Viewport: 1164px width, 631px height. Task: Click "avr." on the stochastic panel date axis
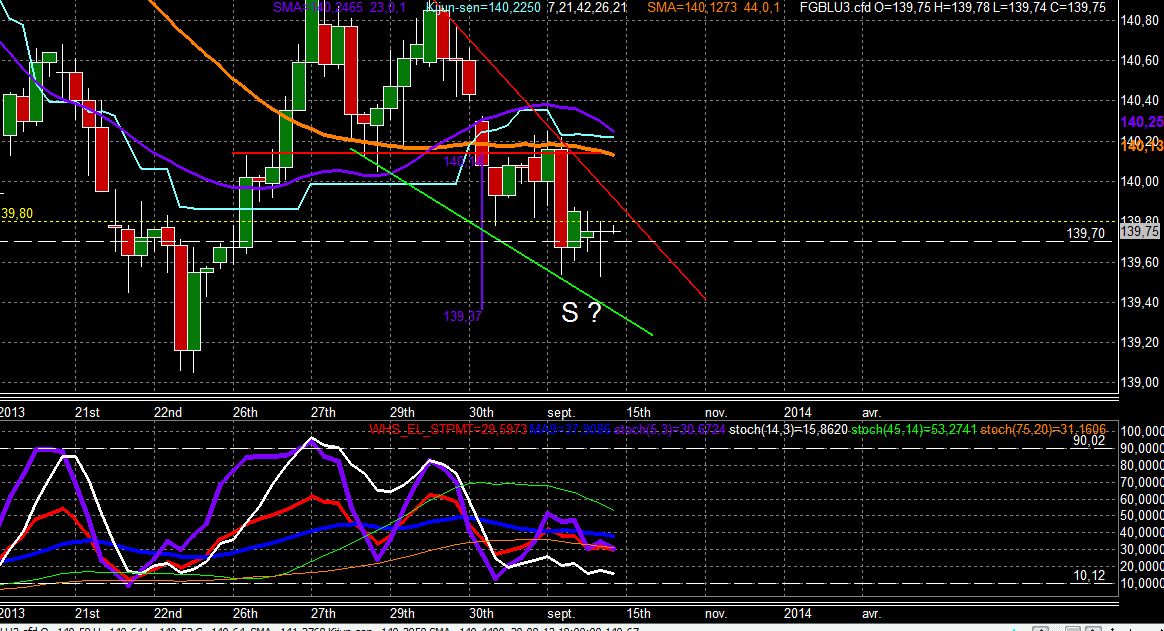[871, 614]
